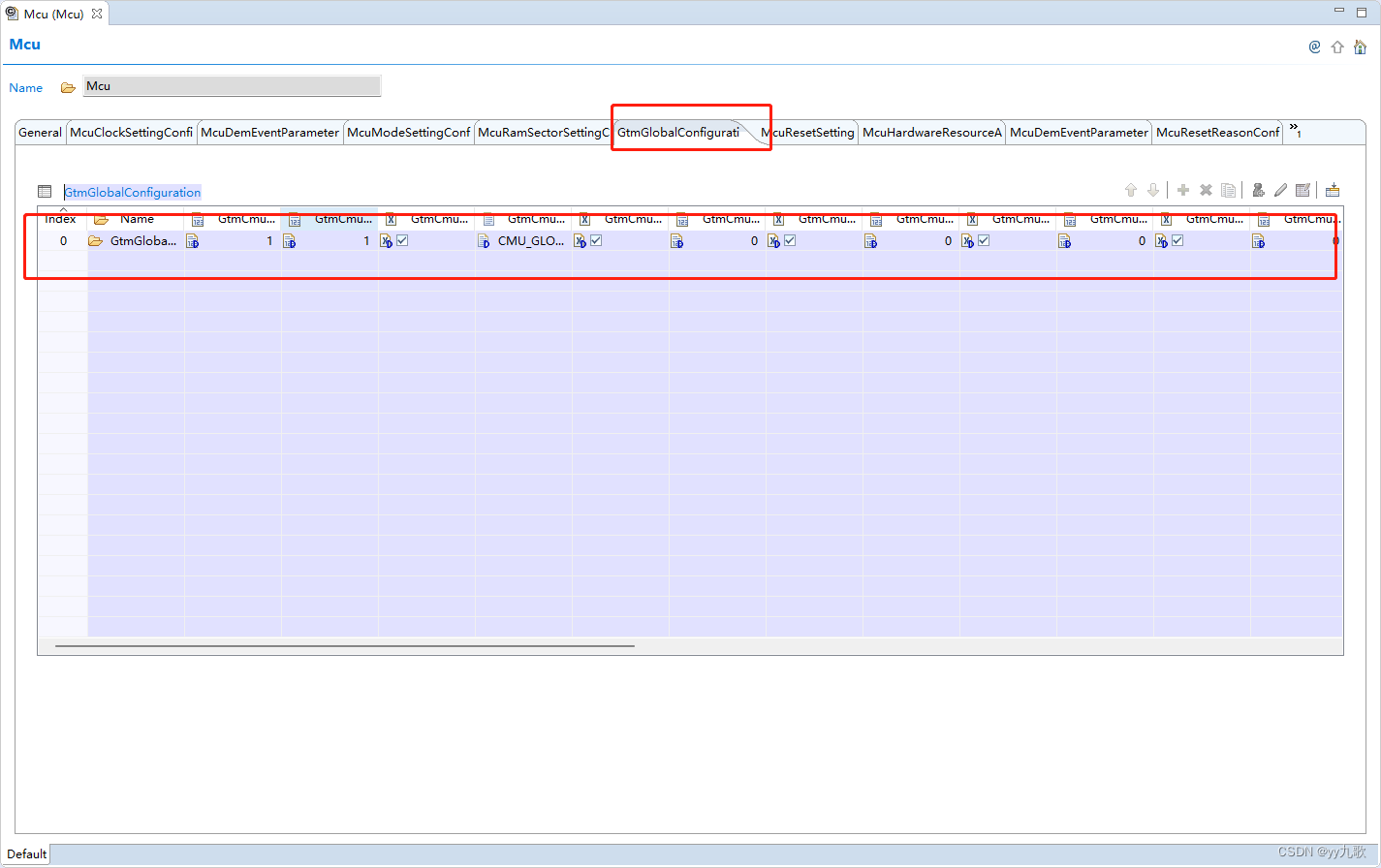Click the import-into-table icon at toolbar end

click(1333, 190)
